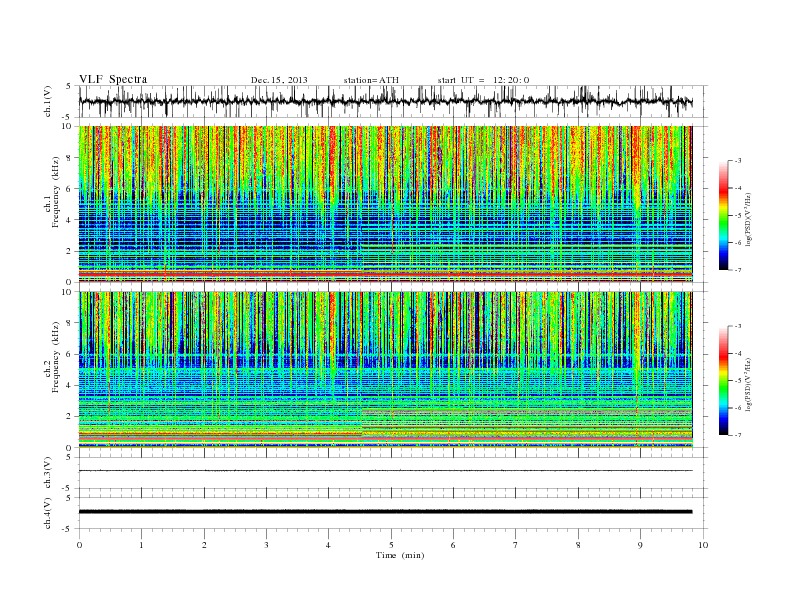The image size is (792, 612).
Task: Click time axis tick label '1'
Action: (x=141, y=545)
